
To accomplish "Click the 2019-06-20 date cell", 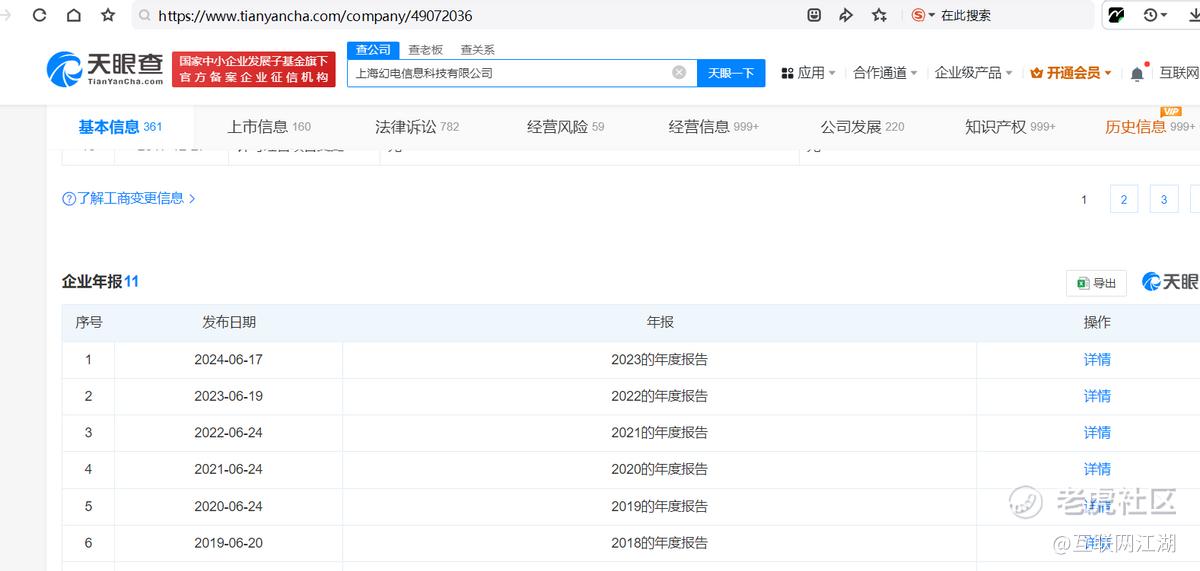I will tap(229, 543).
